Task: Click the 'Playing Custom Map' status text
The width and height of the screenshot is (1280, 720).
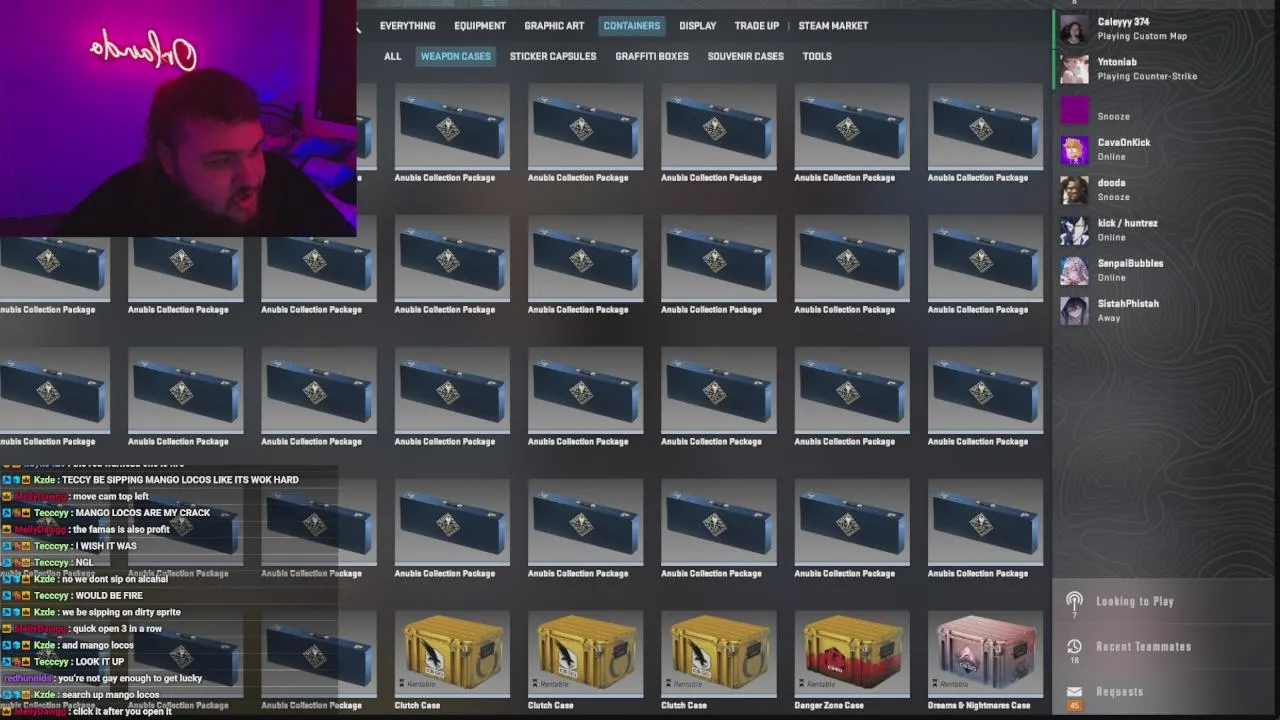Action: pyautogui.click(x=1142, y=36)
